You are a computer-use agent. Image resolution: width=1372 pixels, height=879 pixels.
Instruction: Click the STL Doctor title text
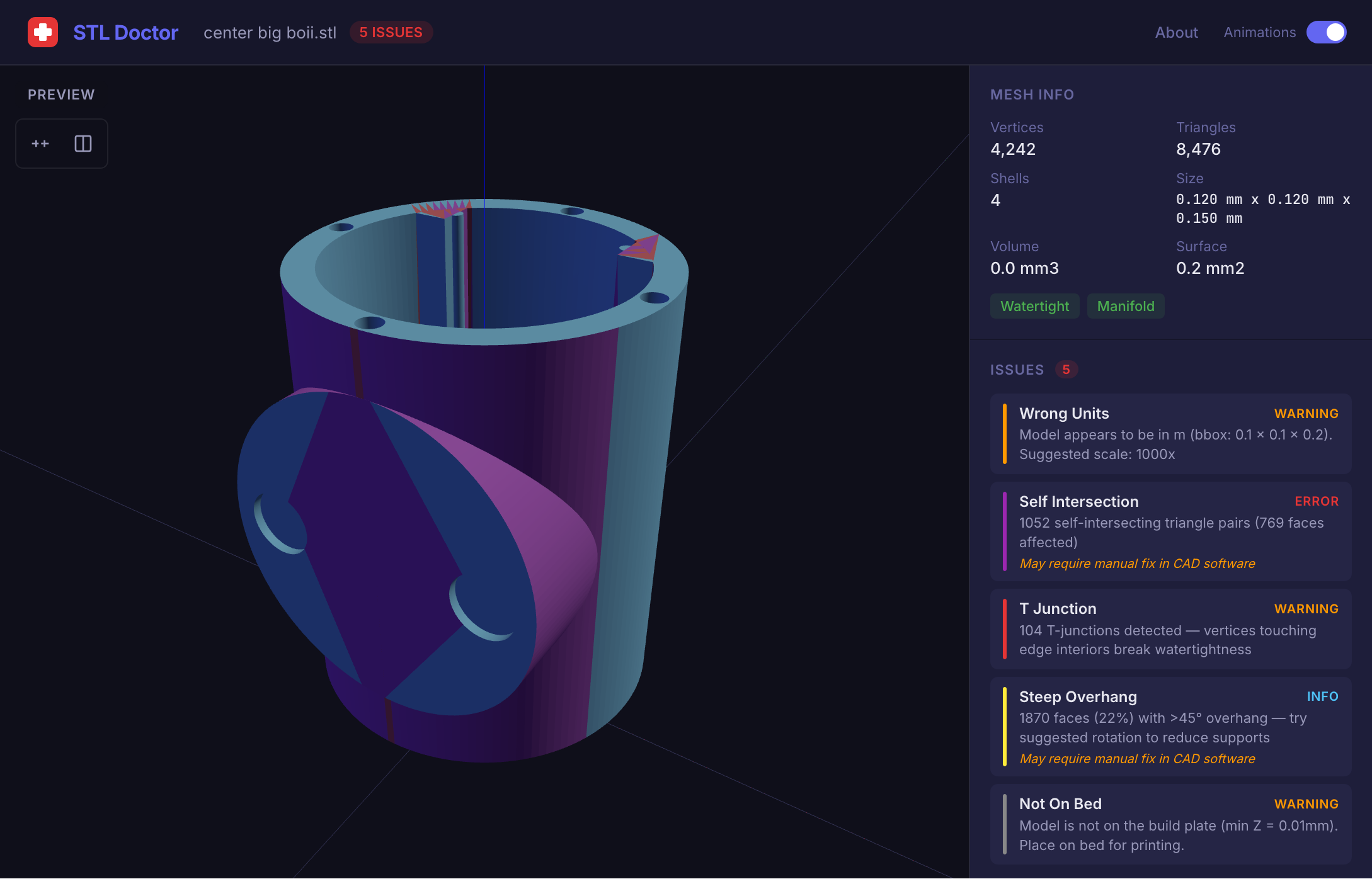tap(125, 32)
